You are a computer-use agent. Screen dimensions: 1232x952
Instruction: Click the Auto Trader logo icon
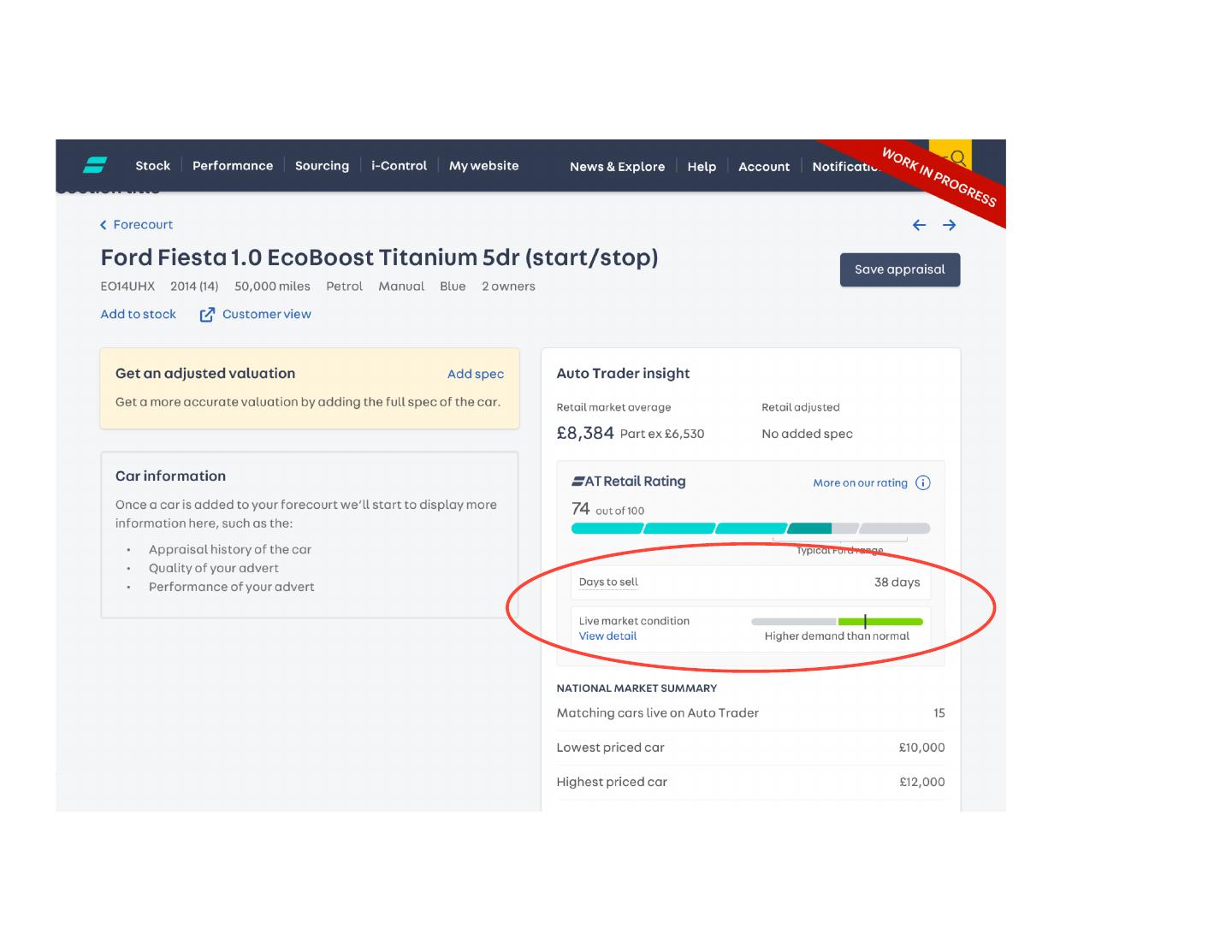[95, 165]
